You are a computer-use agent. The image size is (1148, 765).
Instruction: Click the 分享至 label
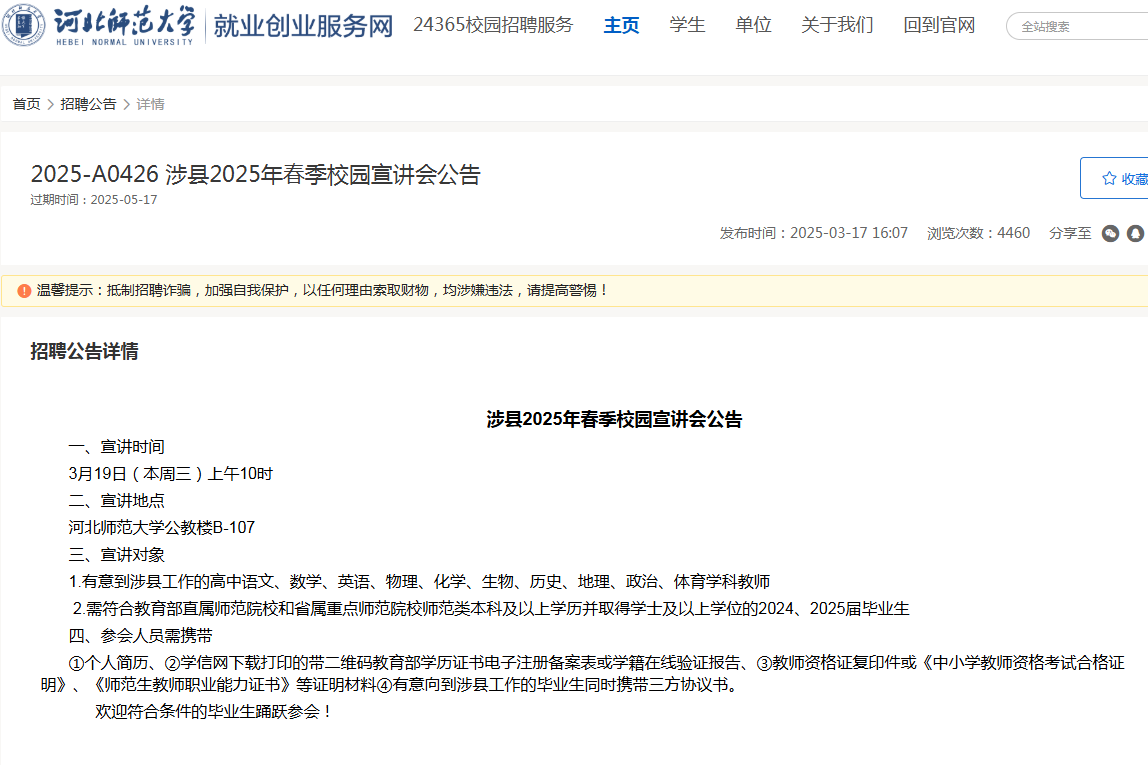pyautogui.click(x=1070, y=233)
